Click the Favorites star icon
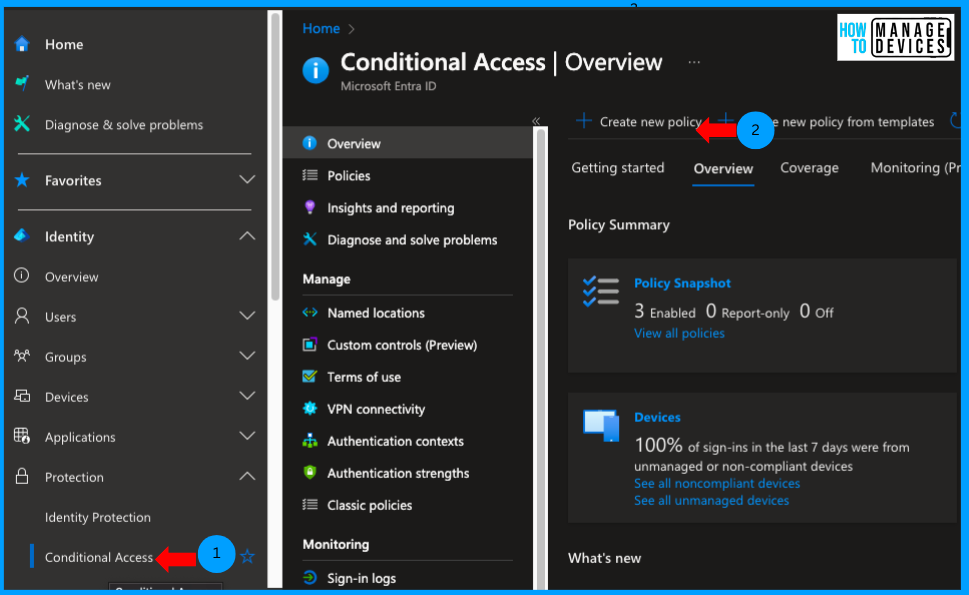The height and width of the screenshot is (595, 969). 22,180
